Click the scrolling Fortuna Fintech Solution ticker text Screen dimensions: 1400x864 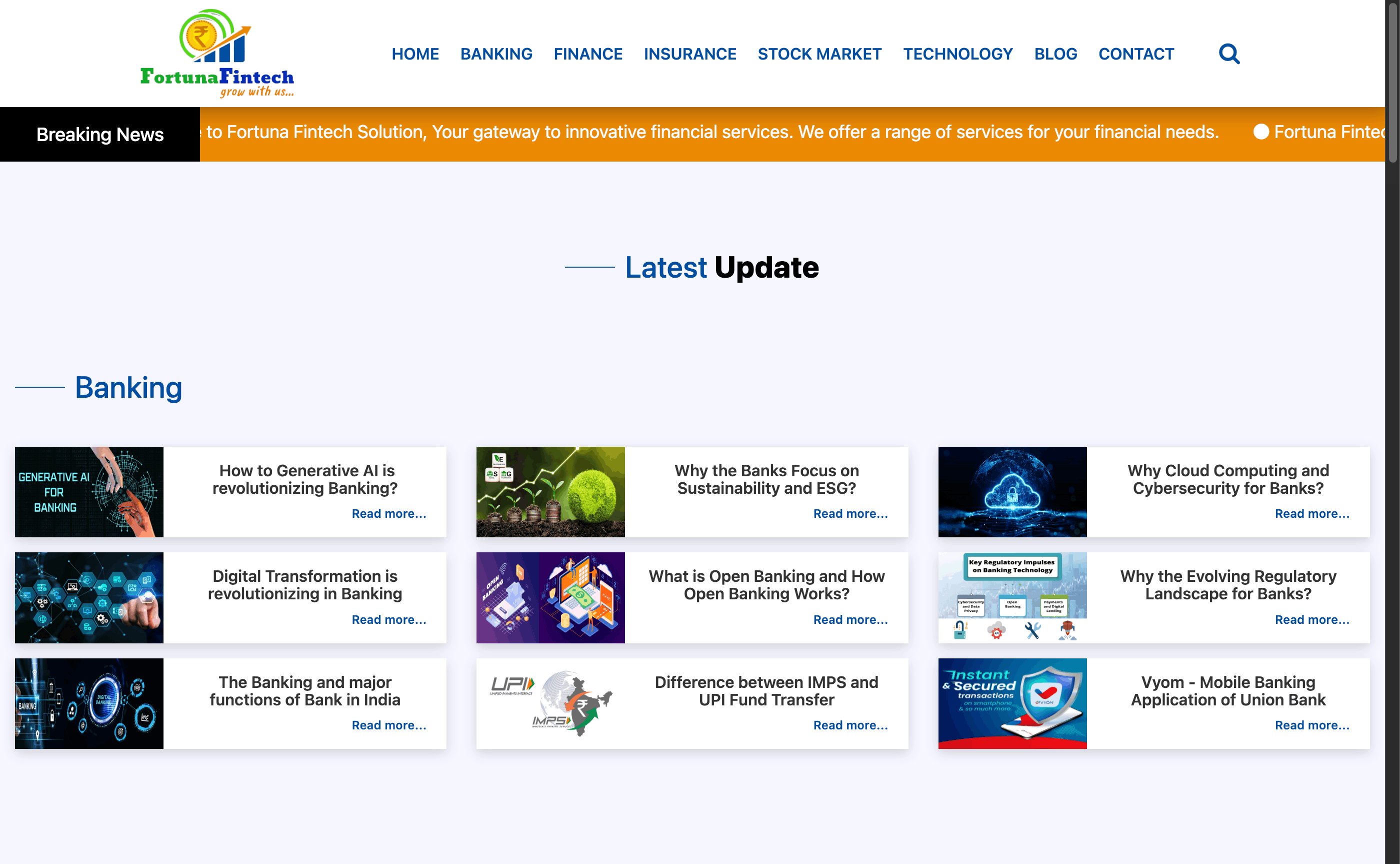[709, 132]
